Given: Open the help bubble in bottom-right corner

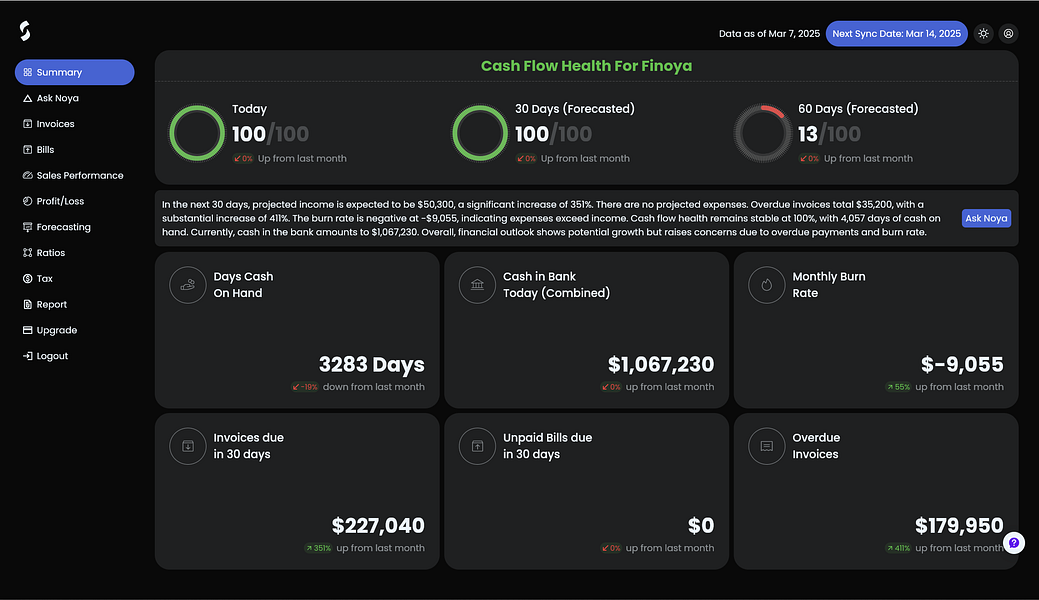Looking at the screenshot, I should (1014, 542).
